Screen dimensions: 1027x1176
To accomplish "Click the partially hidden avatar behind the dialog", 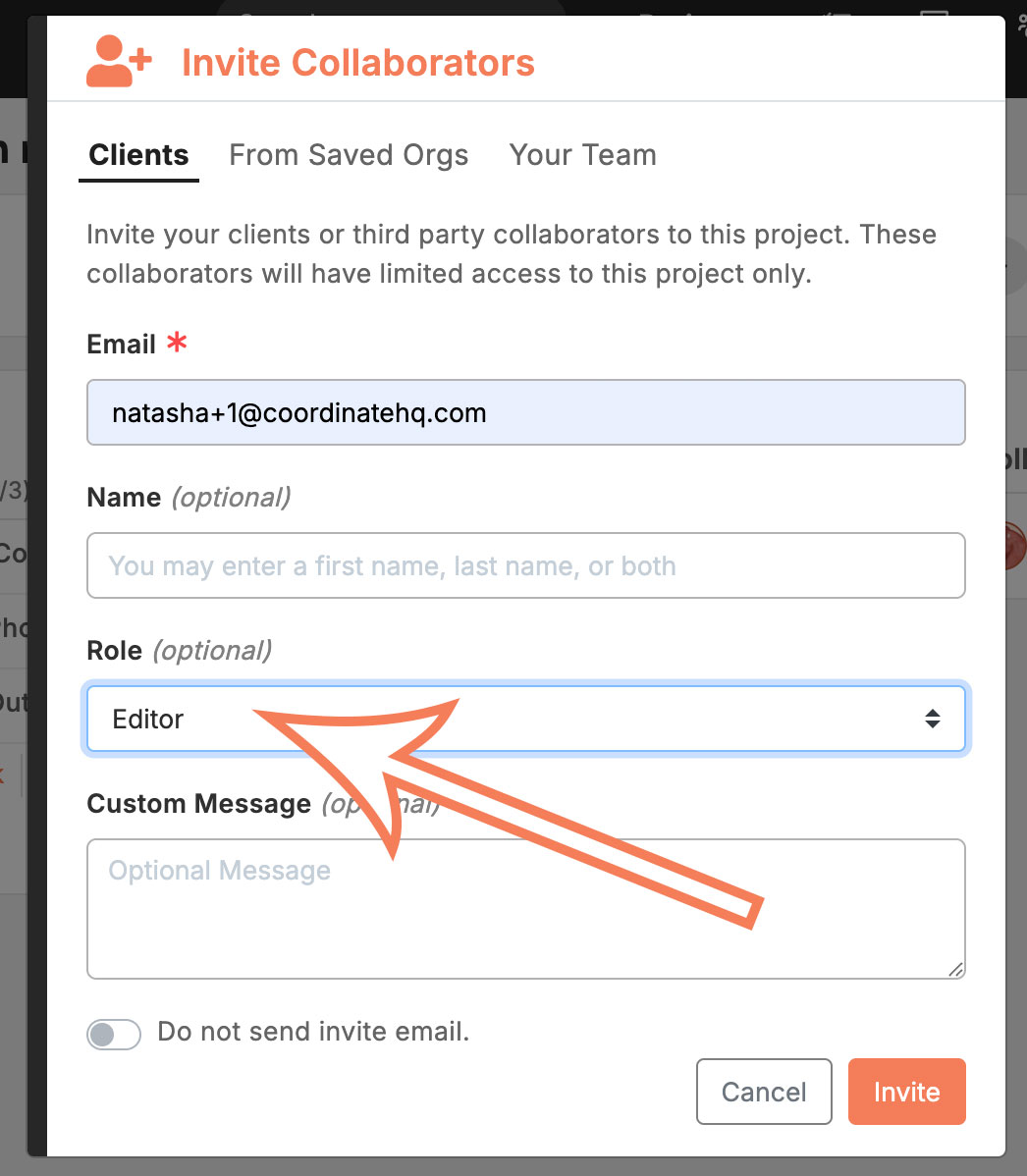I will point(1016,545).
